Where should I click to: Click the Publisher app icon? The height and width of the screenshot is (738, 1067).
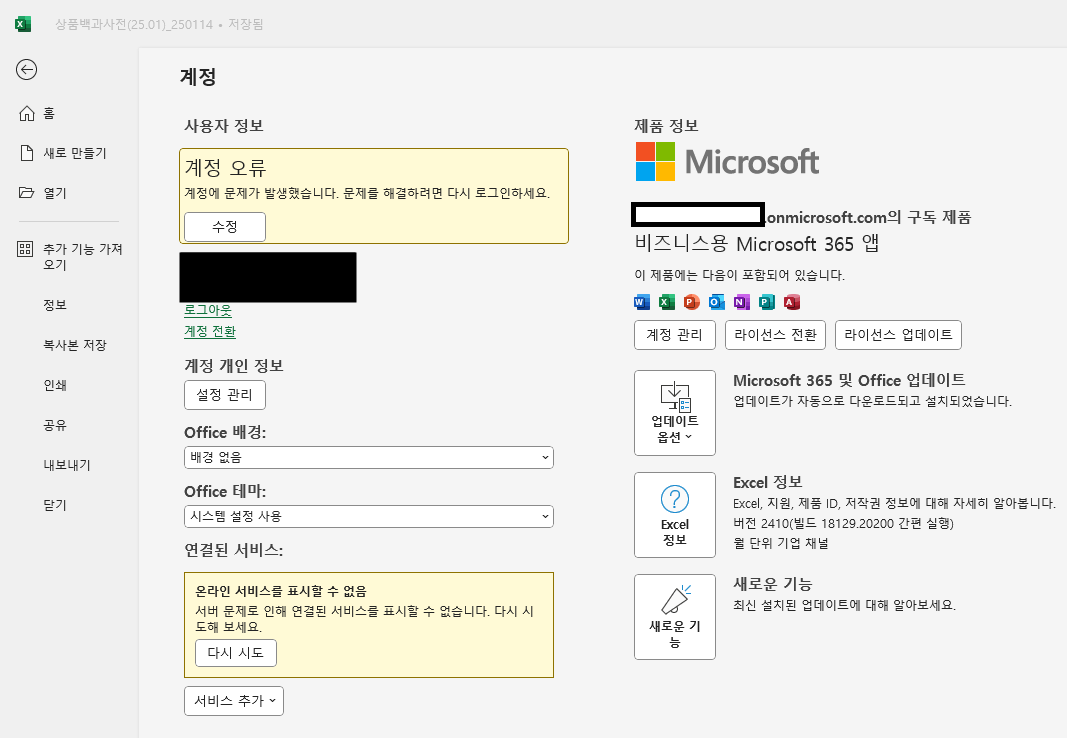tap(767, 302)
